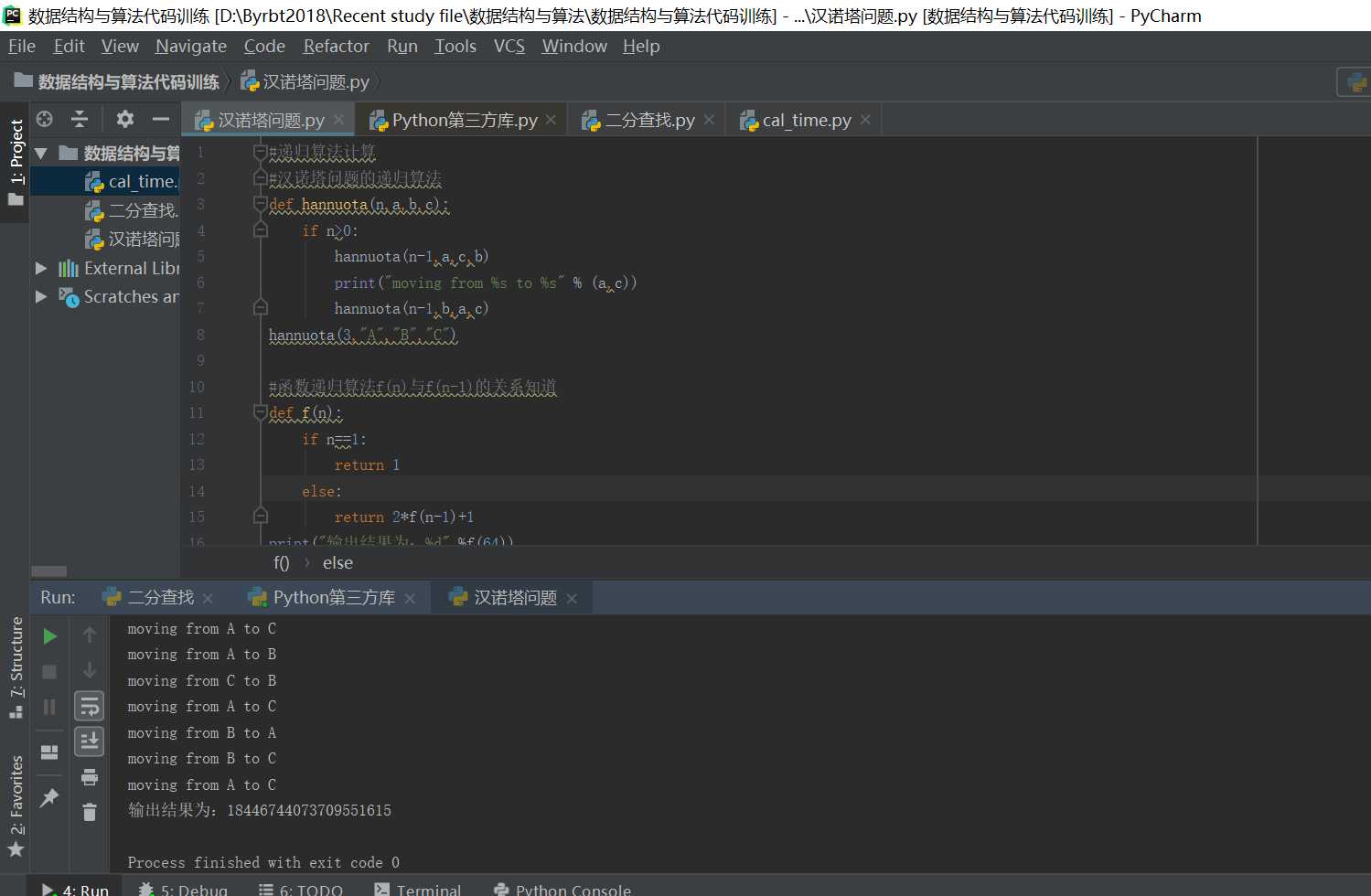Open the 5: Debug tool window

[x=183, y=889]
